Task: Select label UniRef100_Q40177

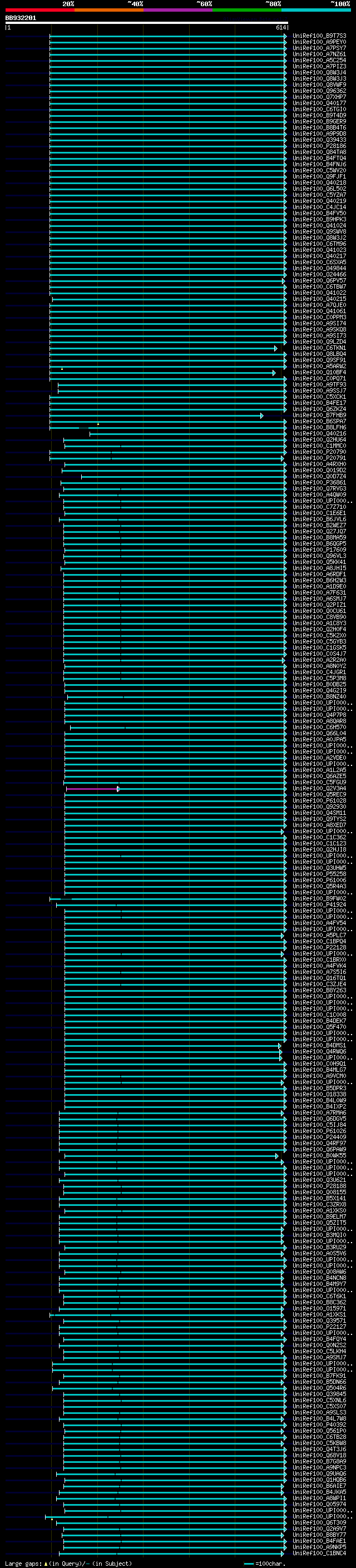Action: coord(319,103)
